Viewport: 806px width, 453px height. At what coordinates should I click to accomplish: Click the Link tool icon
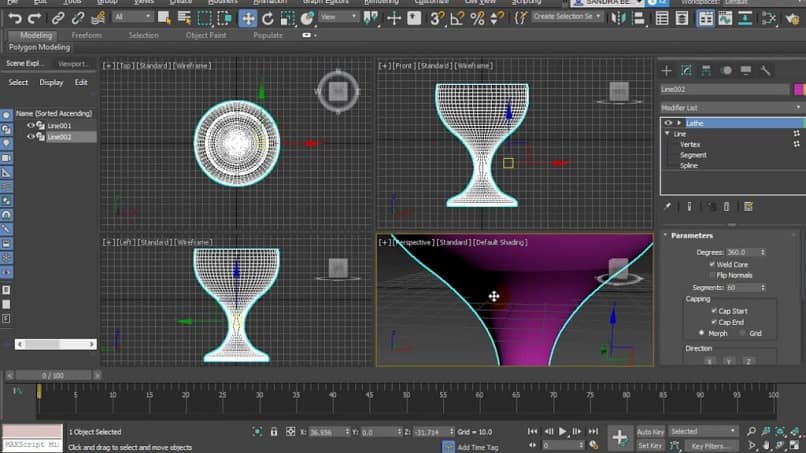(x=59, y=18)
